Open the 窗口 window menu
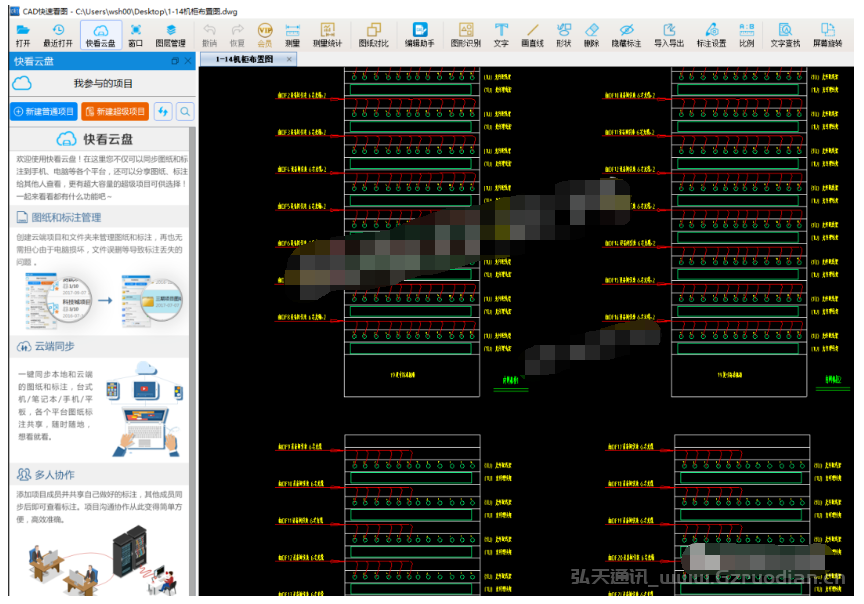Screen dimensions: 864x604 click(135, 35)
